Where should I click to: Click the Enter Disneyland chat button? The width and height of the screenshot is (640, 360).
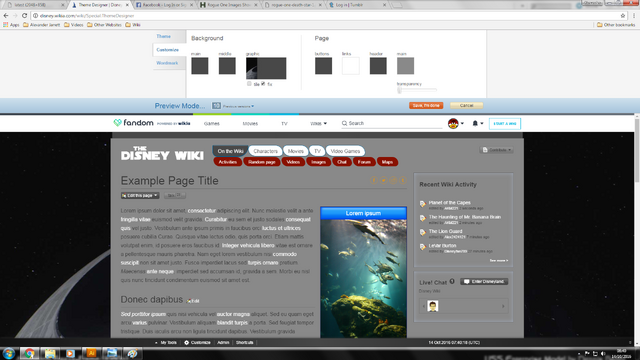[484, 281]
